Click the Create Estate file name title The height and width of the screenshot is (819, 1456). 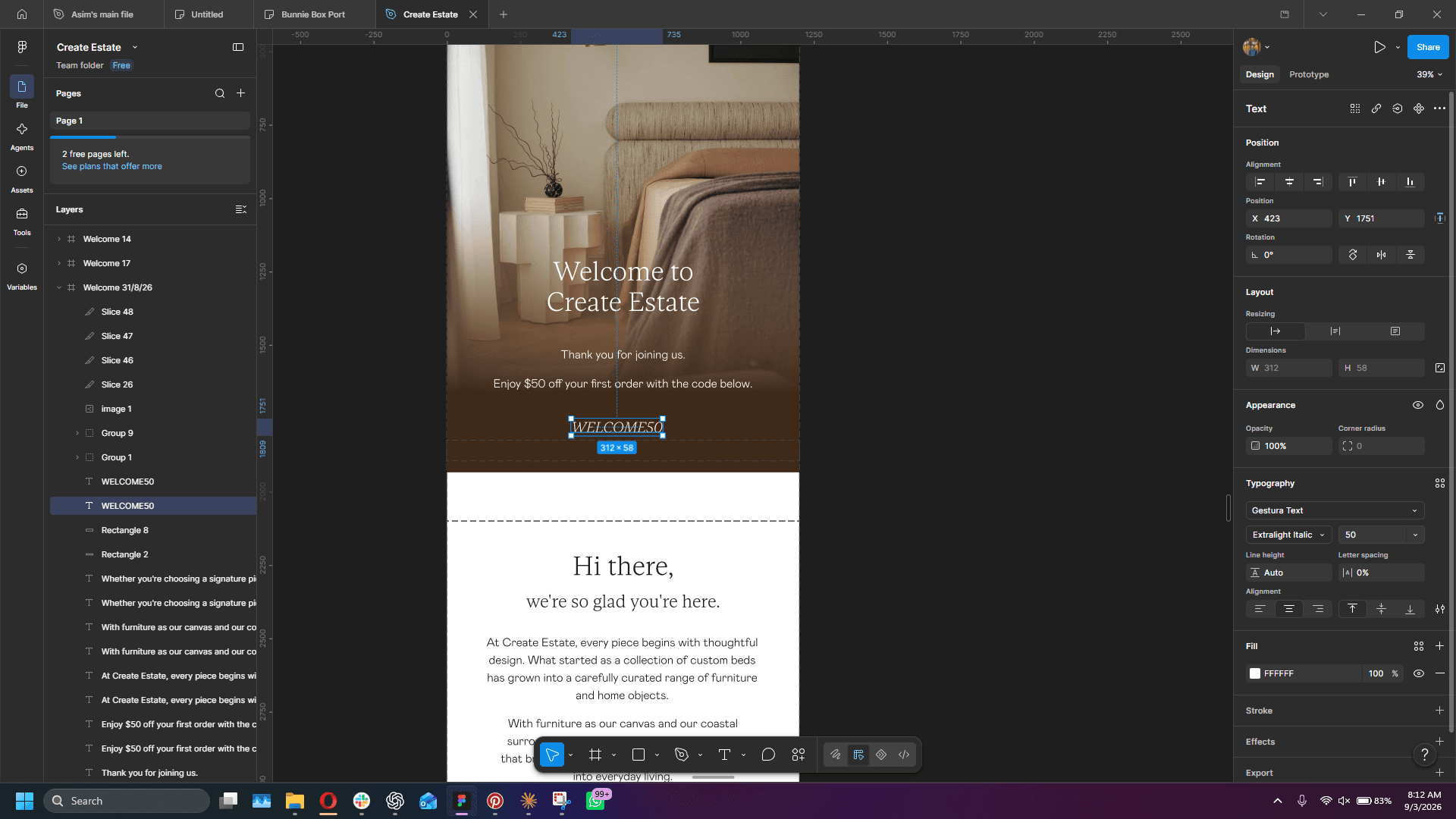[89, 47]
